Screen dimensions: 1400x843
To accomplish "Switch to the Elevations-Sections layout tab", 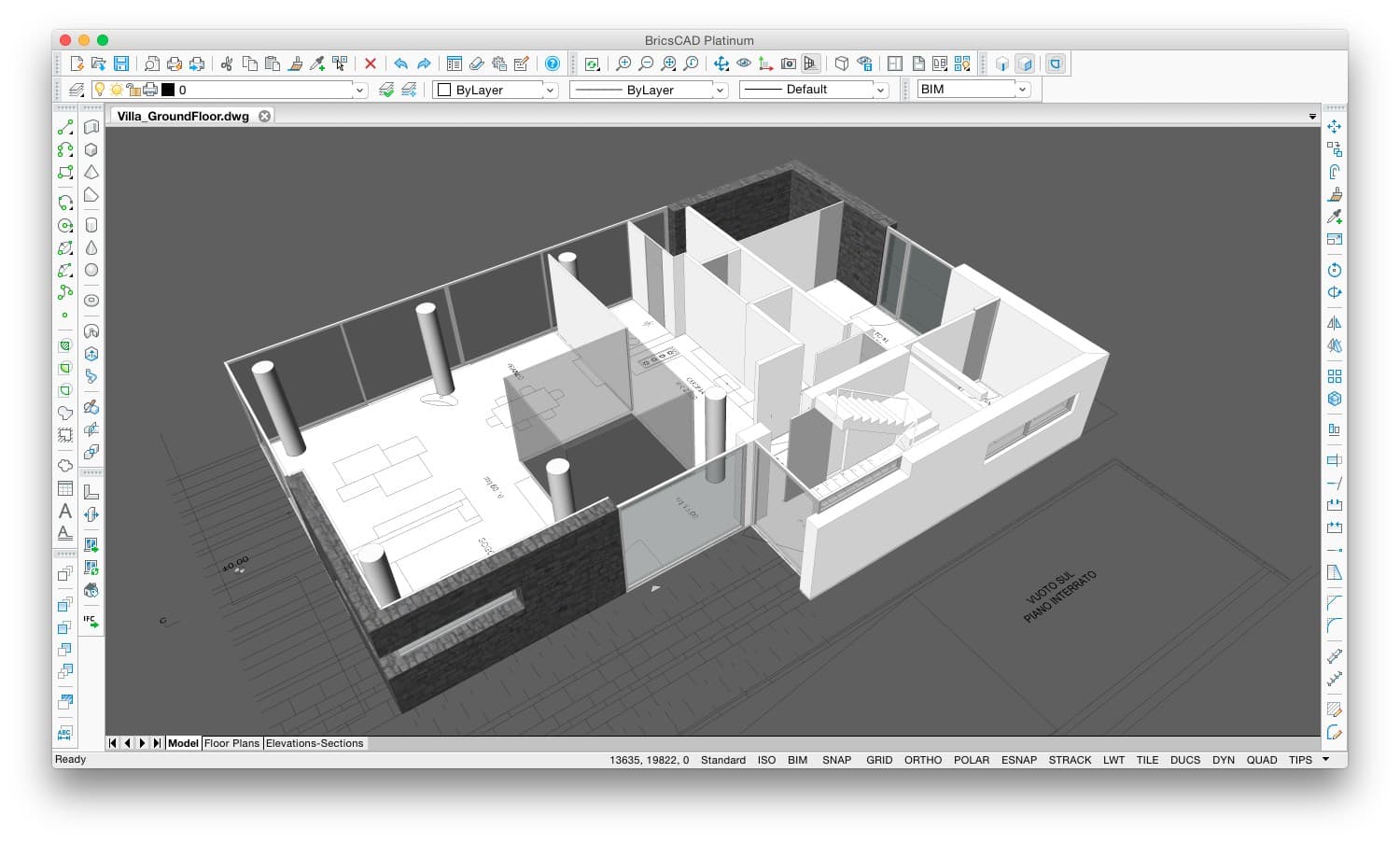I will tap(315, 743).
